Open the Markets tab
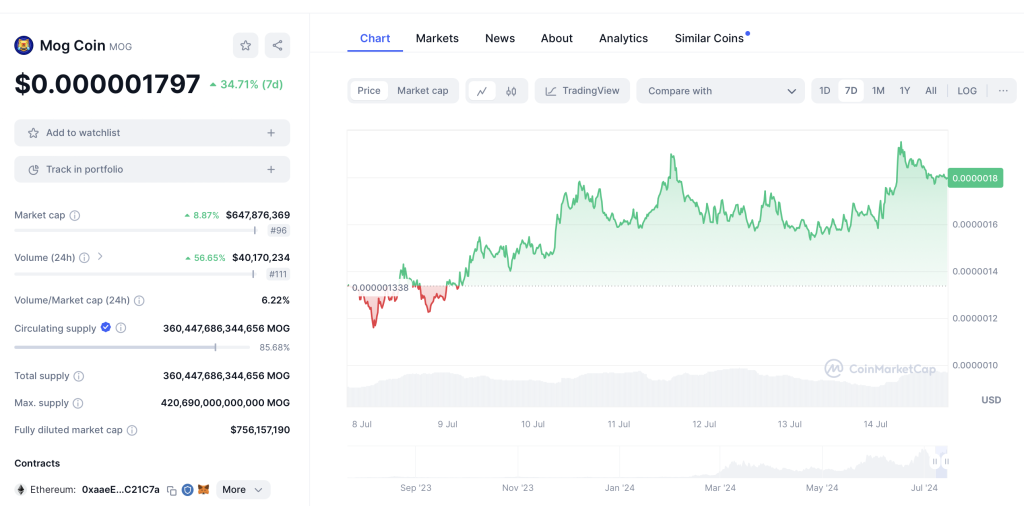This screenshot has height=506, width=1024. (x=437, y=39)
